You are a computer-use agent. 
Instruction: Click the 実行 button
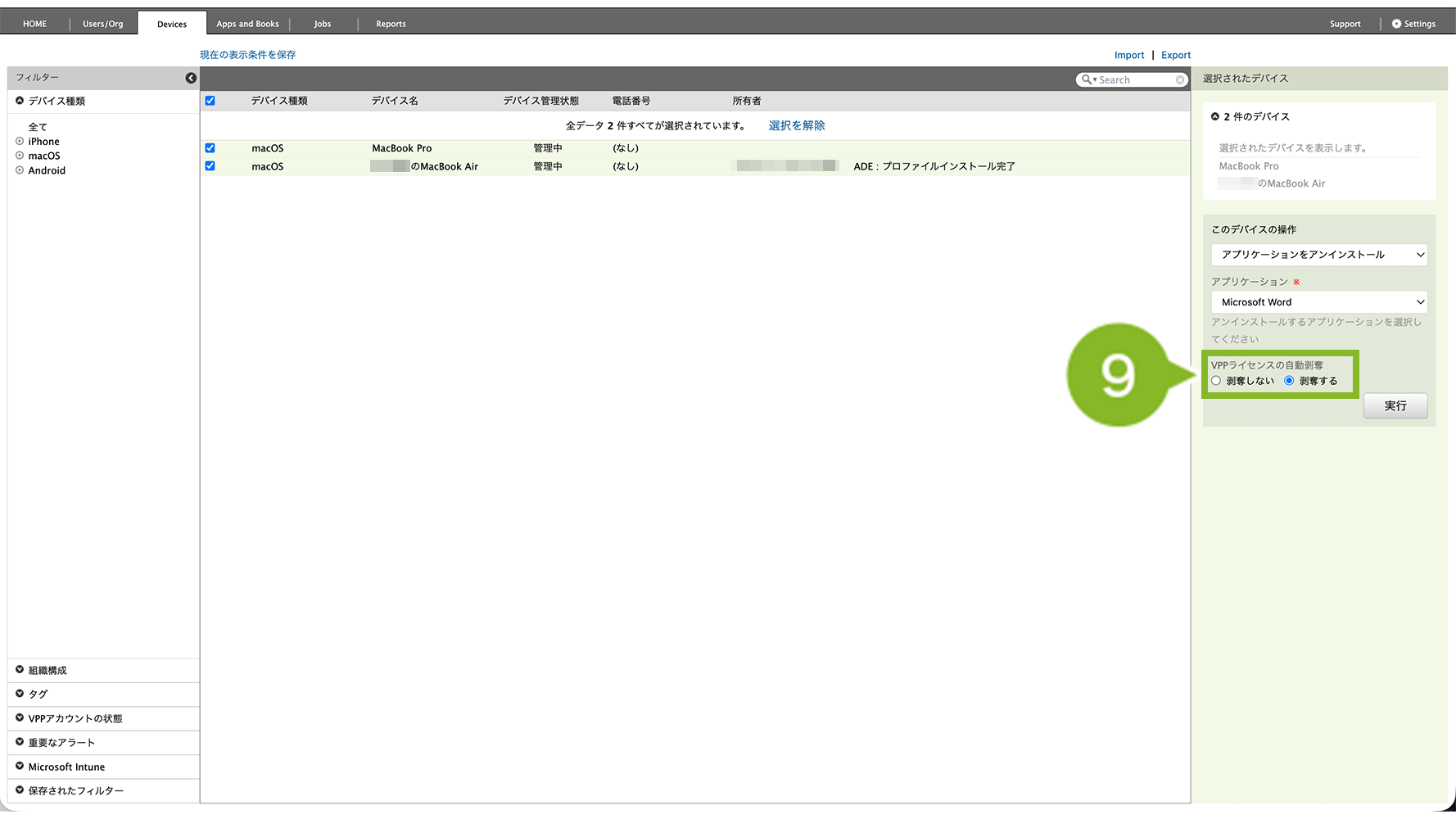1395,406
